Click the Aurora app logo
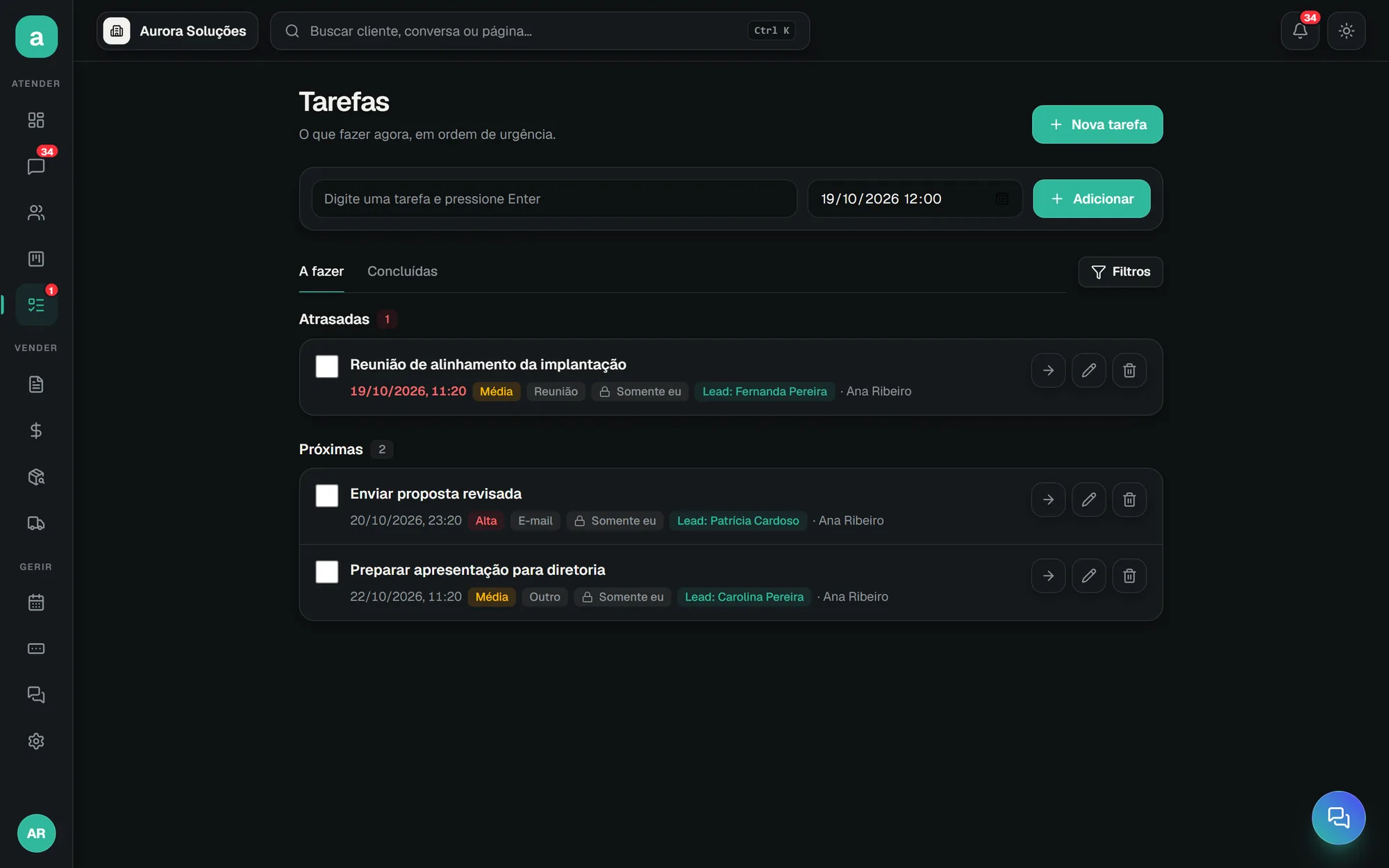Image resolution: width=1389 pixels, height=868 pixels. (x=36, y=37)
